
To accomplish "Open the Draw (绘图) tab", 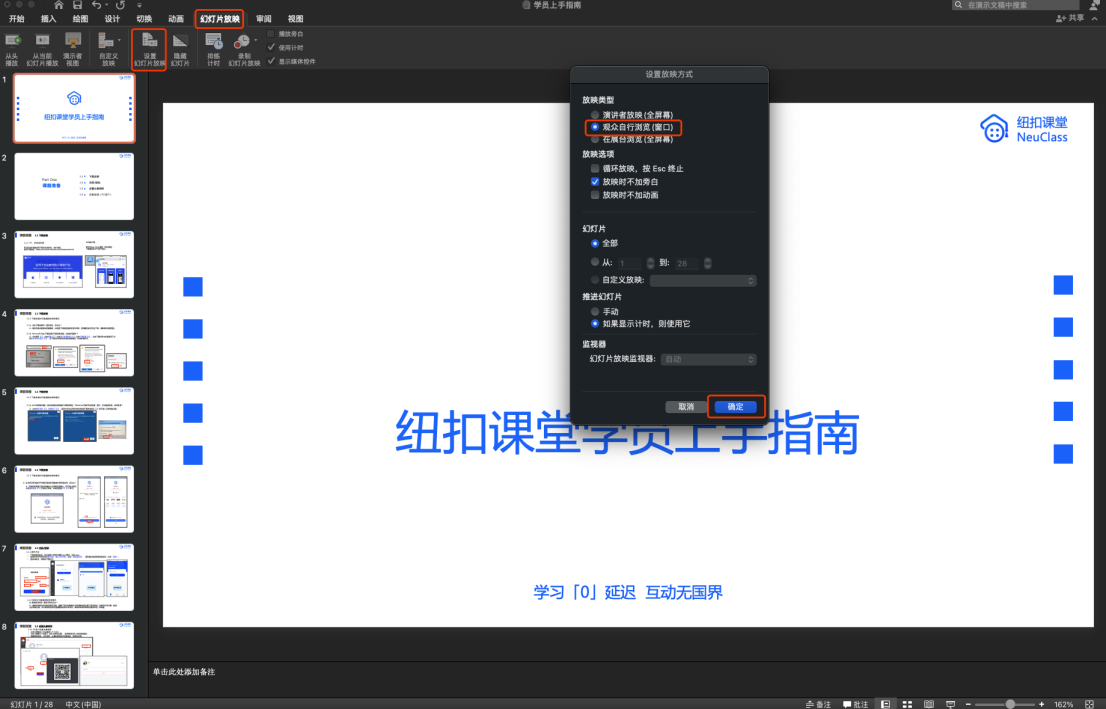I will [80, 19].
